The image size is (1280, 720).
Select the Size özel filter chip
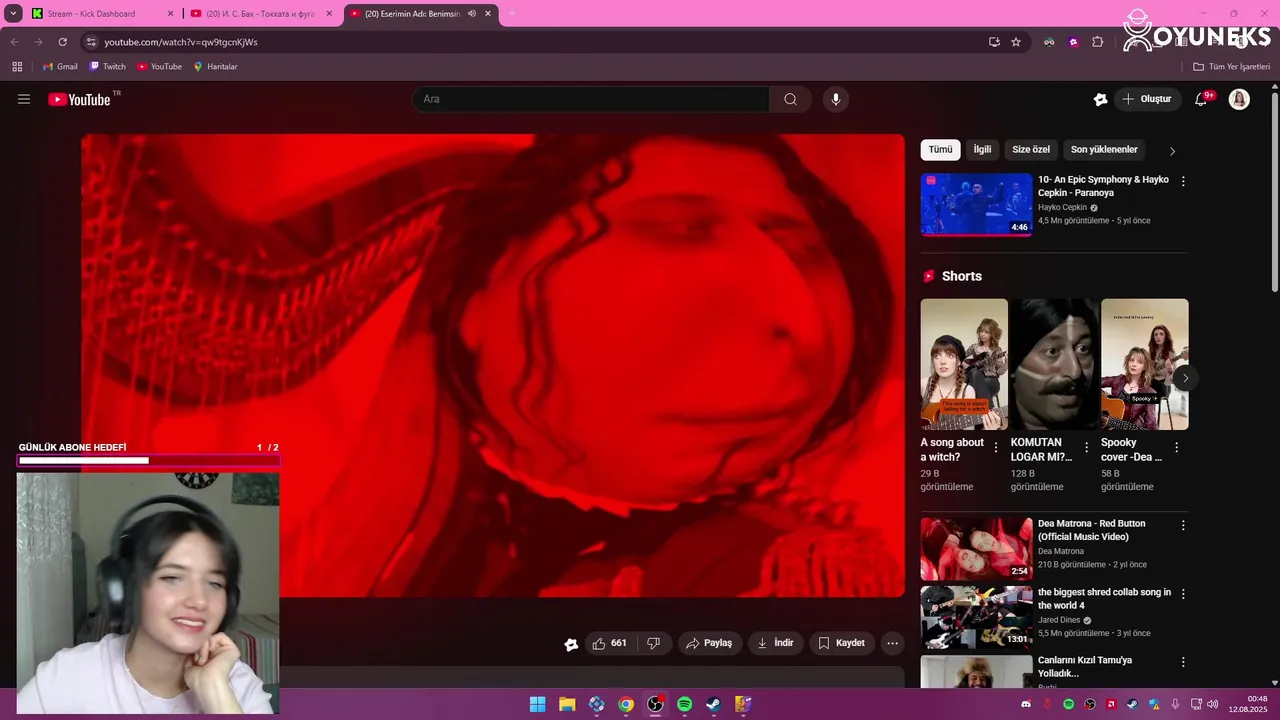tap(1031, 150)
